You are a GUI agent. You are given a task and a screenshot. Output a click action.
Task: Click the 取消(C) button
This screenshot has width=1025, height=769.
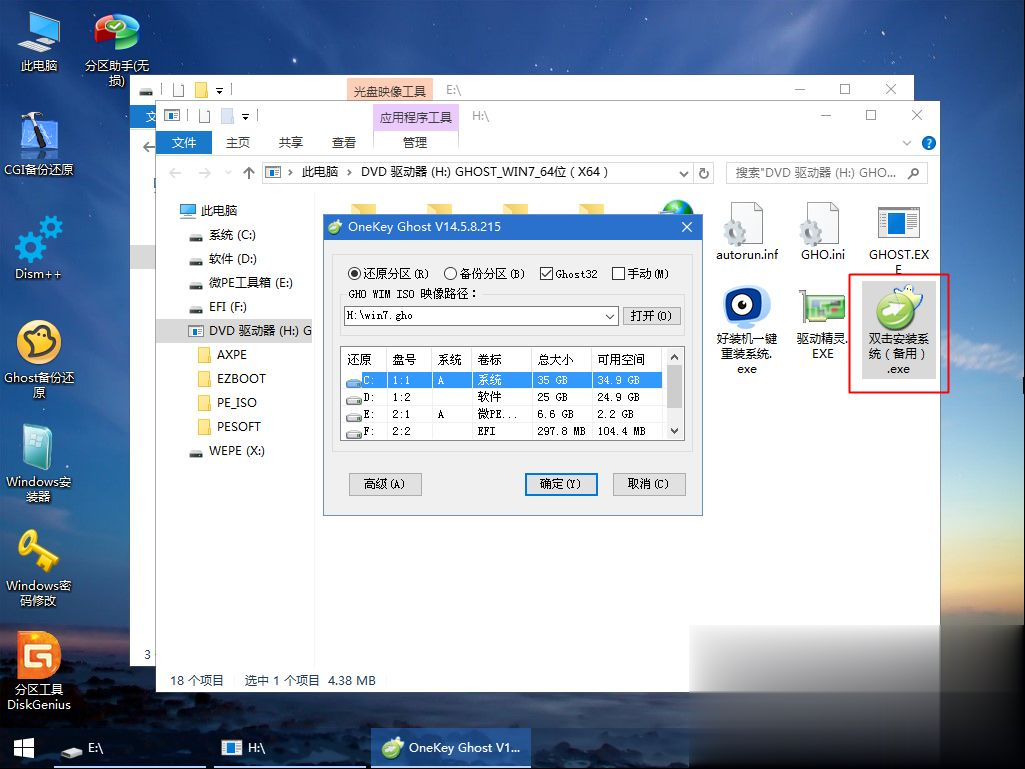[x=648, y=484]
